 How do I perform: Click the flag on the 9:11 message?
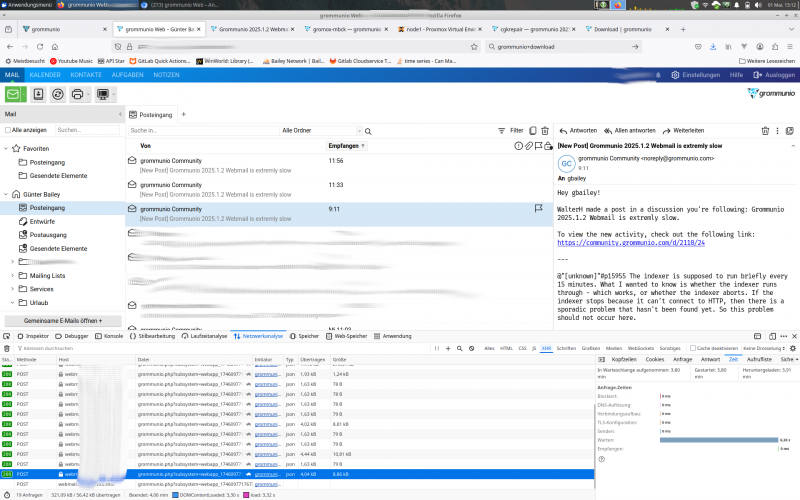[538, 209]
